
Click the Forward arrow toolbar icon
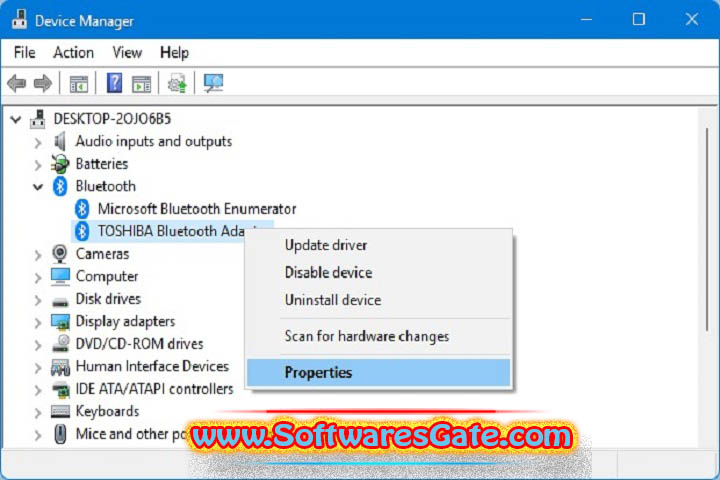point(43,84)
